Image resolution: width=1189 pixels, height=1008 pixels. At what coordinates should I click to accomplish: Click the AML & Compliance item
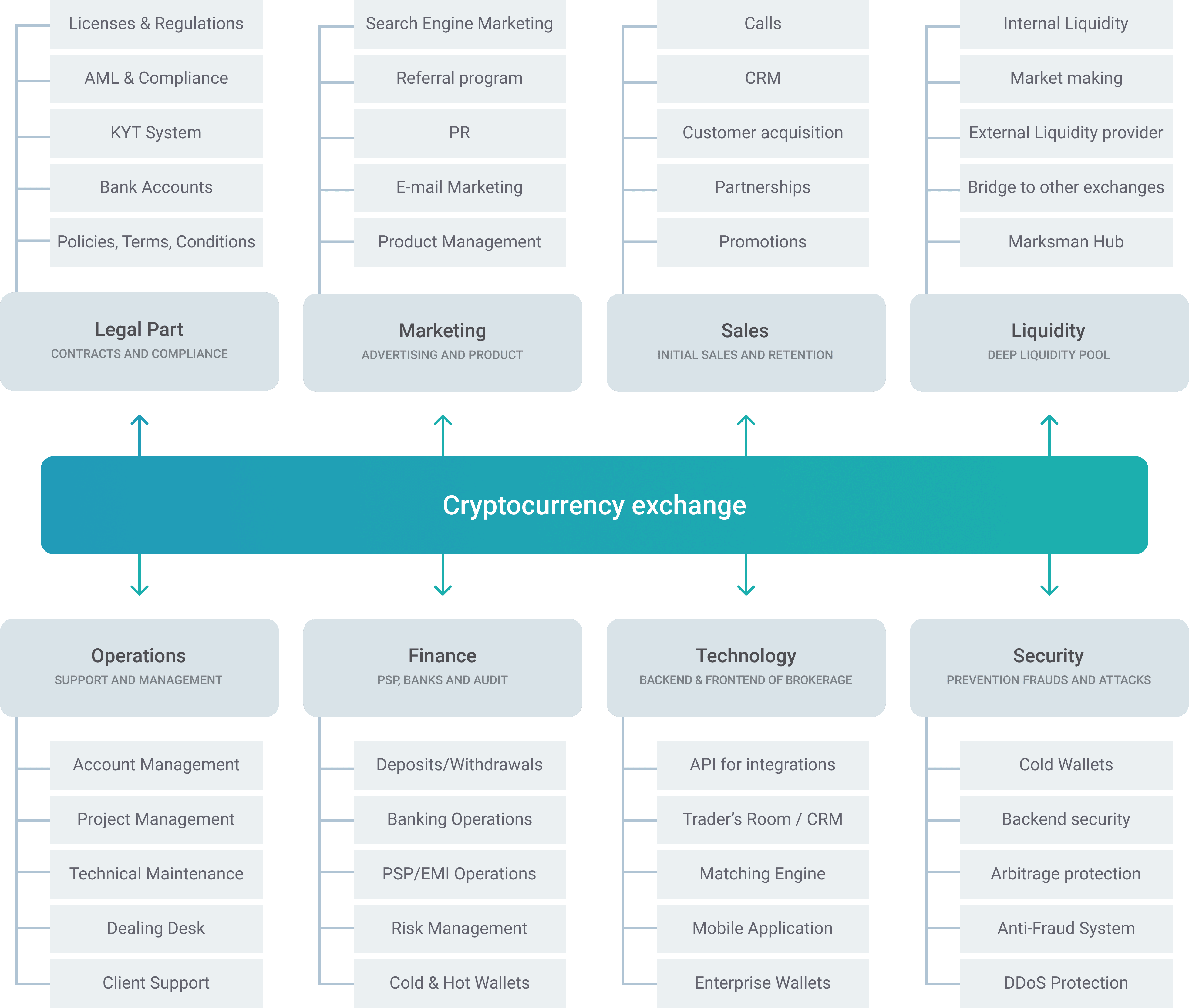156,78
